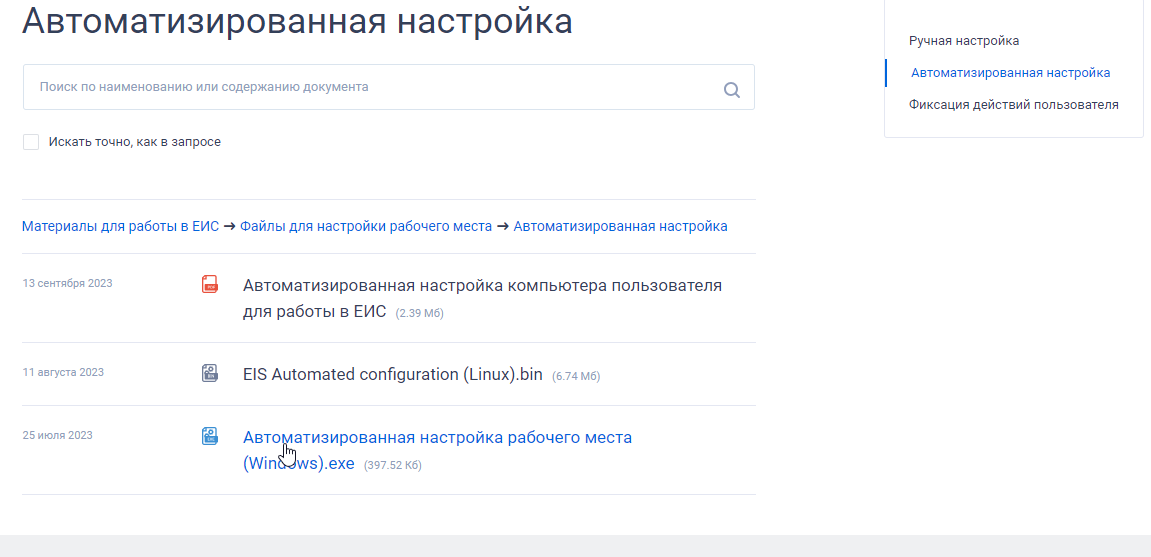
Task: Open 'Материалы для работы в ЕИС' breadcrumb
Action: point(120,226)
